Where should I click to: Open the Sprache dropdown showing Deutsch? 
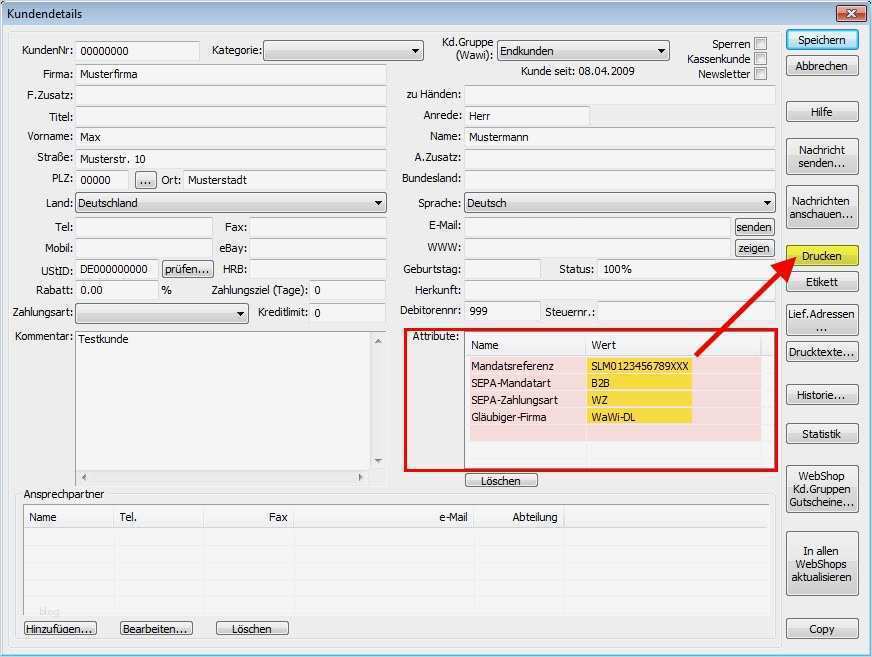pyautogui.click(x=620, y=203)
